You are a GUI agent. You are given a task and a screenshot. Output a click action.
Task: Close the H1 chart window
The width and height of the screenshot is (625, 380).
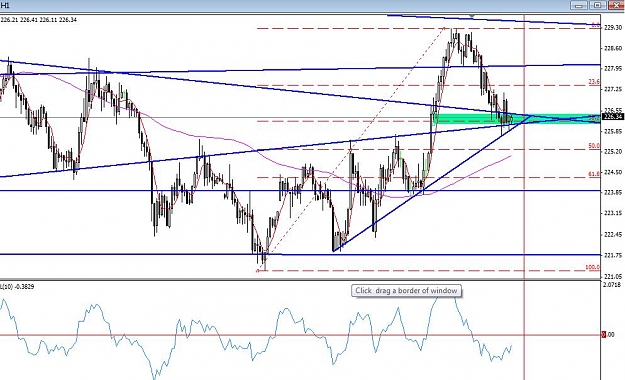coord(616,5)
